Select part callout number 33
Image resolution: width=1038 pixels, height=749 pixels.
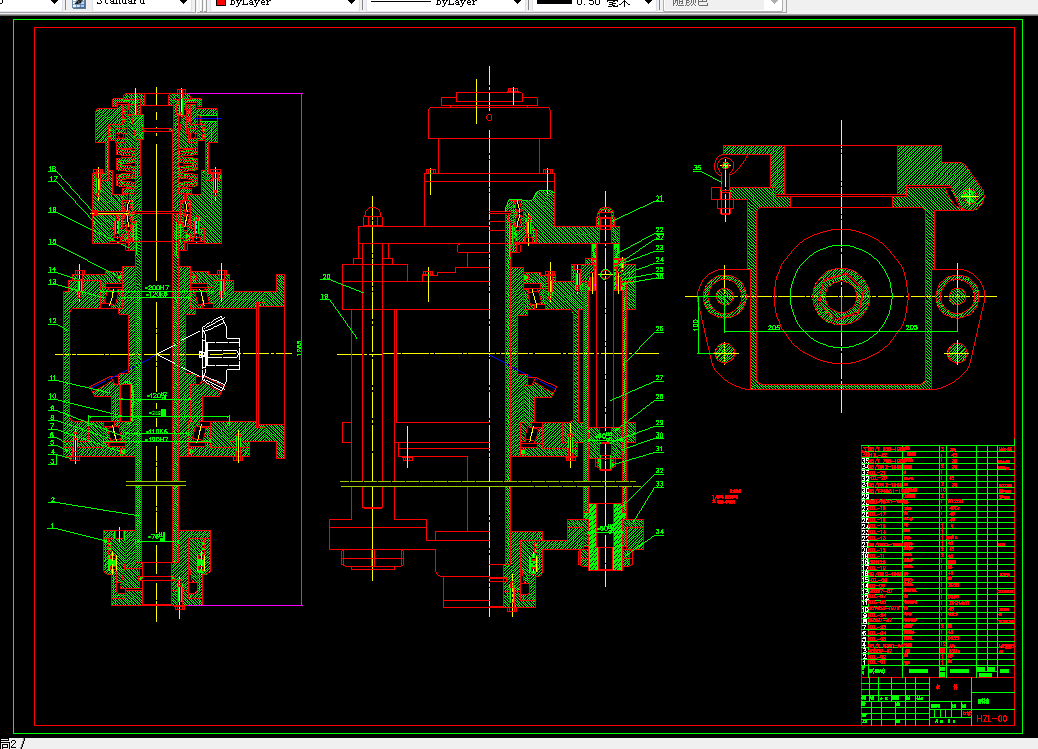click(659, 484)
